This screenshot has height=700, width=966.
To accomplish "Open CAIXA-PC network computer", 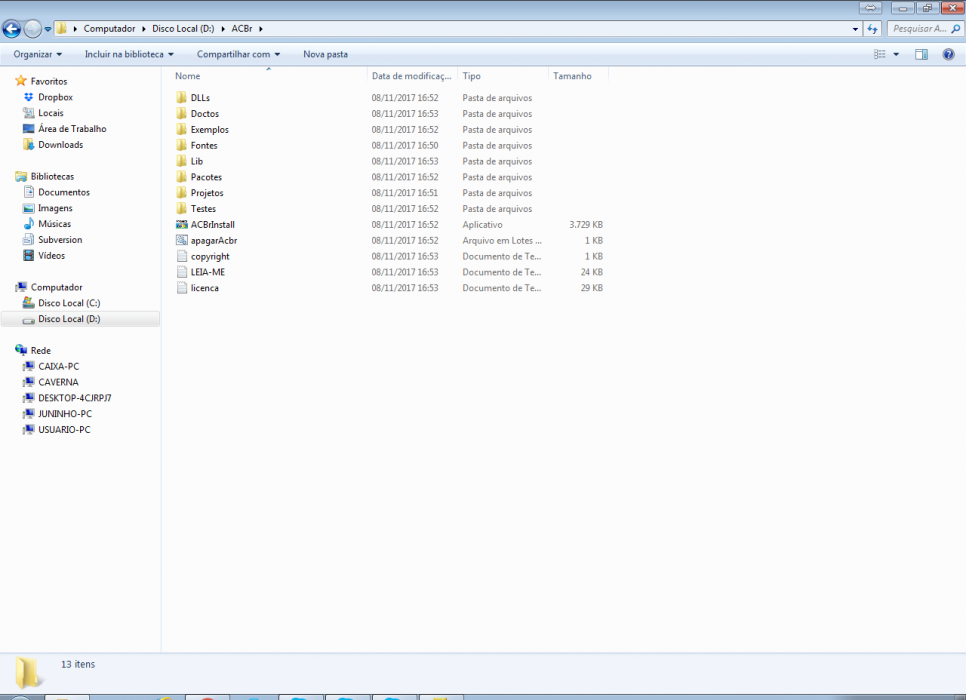I will click(x=59, y=367).
